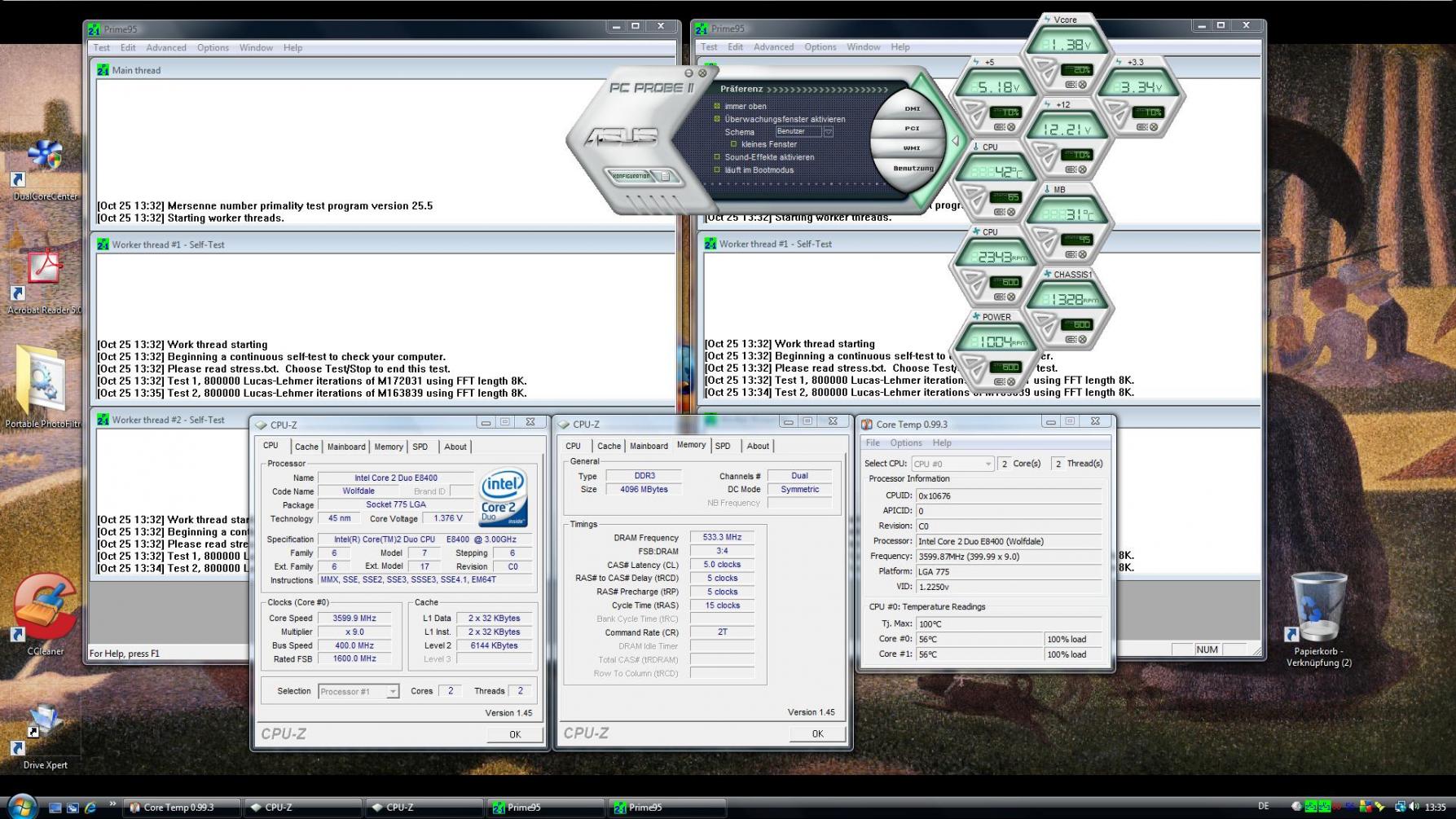Click the Konfiguration button in PC Probe
The height and width of the screenshot is (819, 1456).
tap(631, 176)
